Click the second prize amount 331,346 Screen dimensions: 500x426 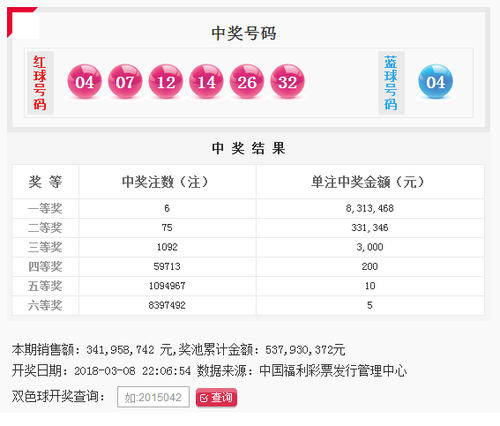370,228
